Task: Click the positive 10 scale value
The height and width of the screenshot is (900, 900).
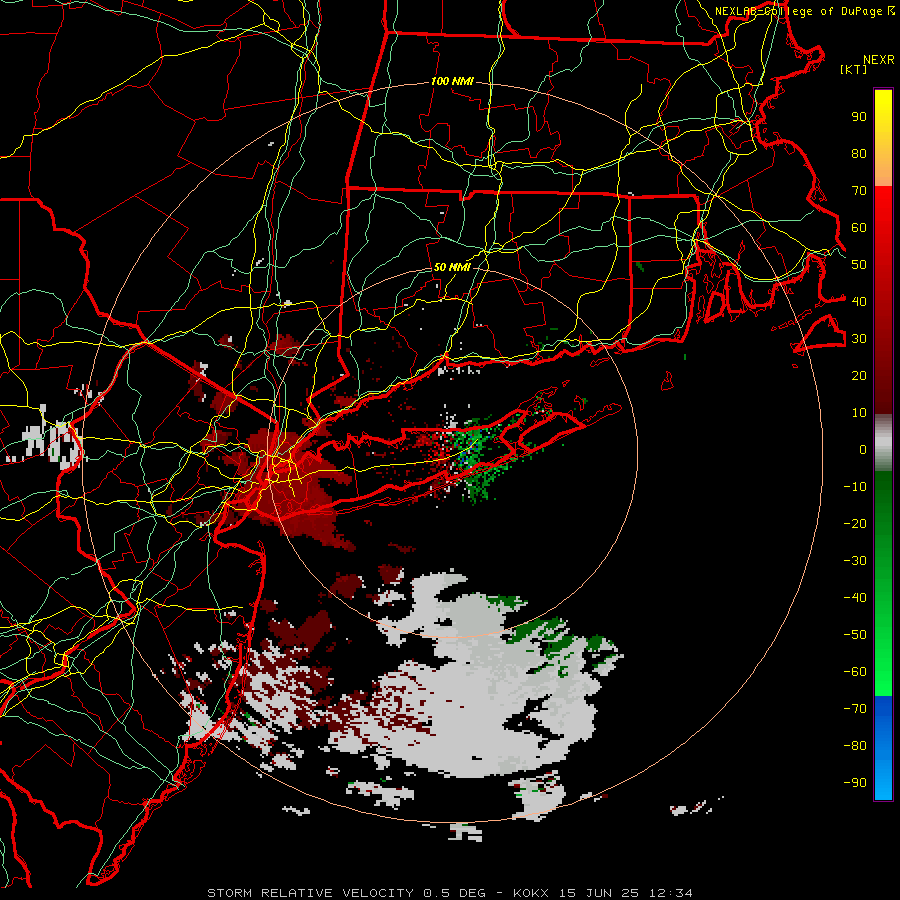Action: click(859, 413)
